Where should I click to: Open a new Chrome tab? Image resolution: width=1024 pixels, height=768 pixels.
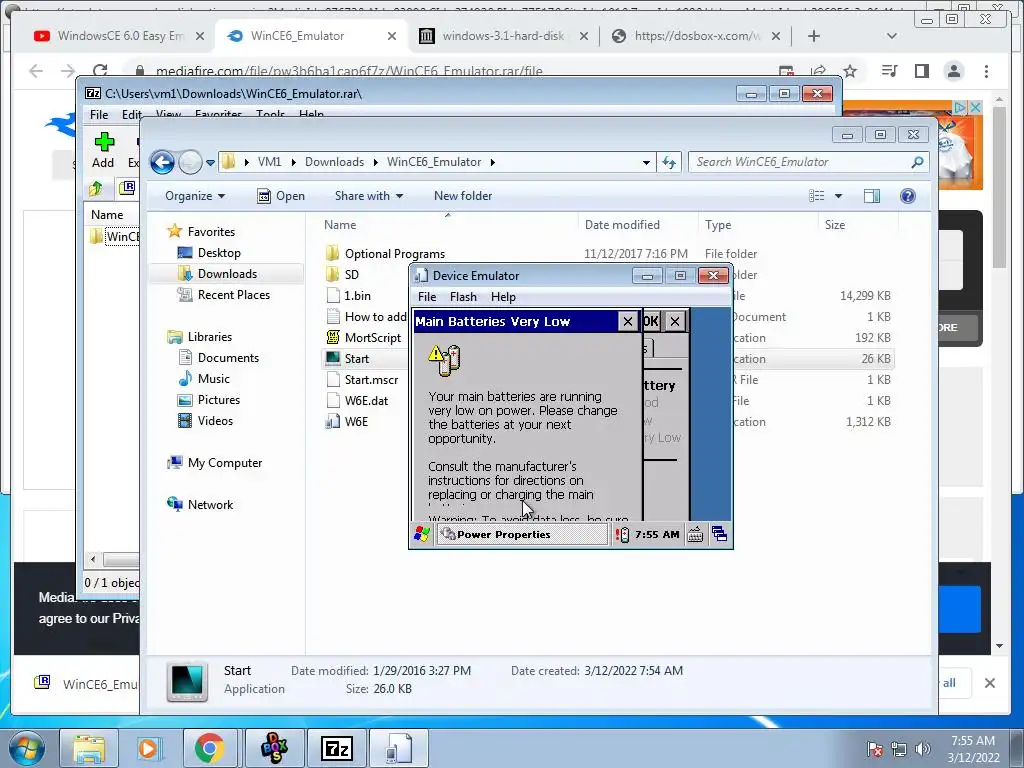pos(814,36)
